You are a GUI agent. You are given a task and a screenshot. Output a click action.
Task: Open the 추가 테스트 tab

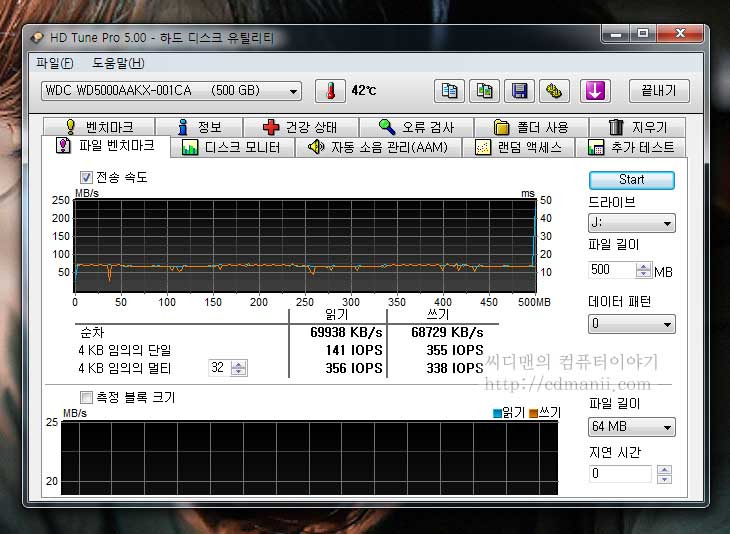(631, 148)
